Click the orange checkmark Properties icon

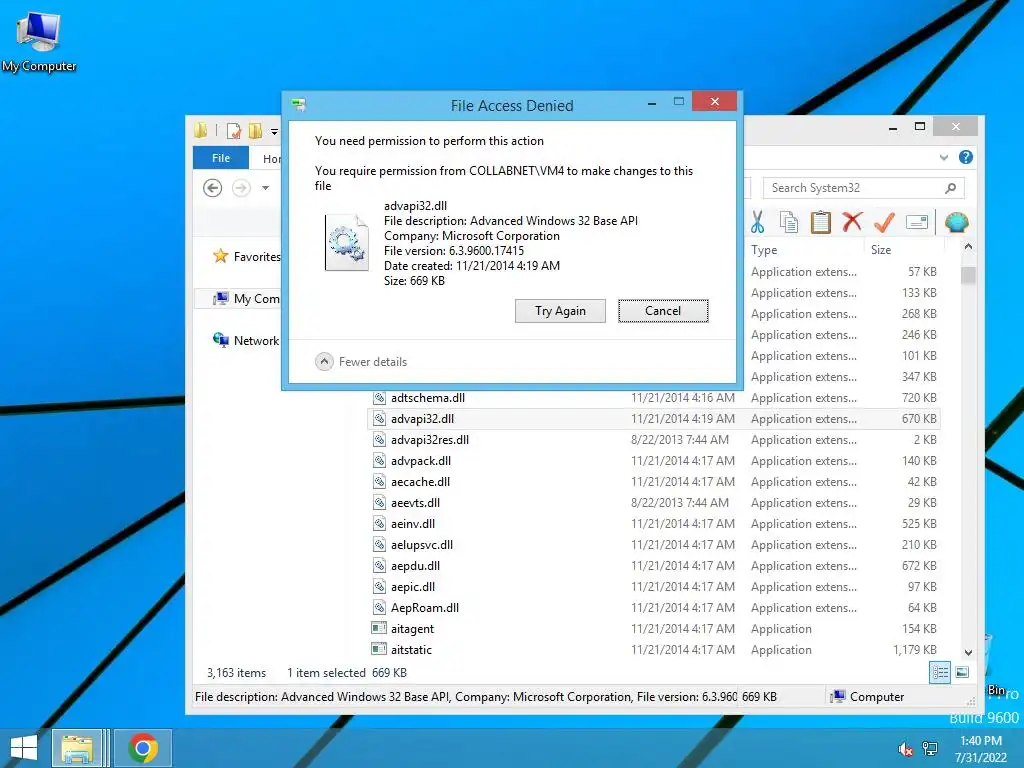point(884,222)
